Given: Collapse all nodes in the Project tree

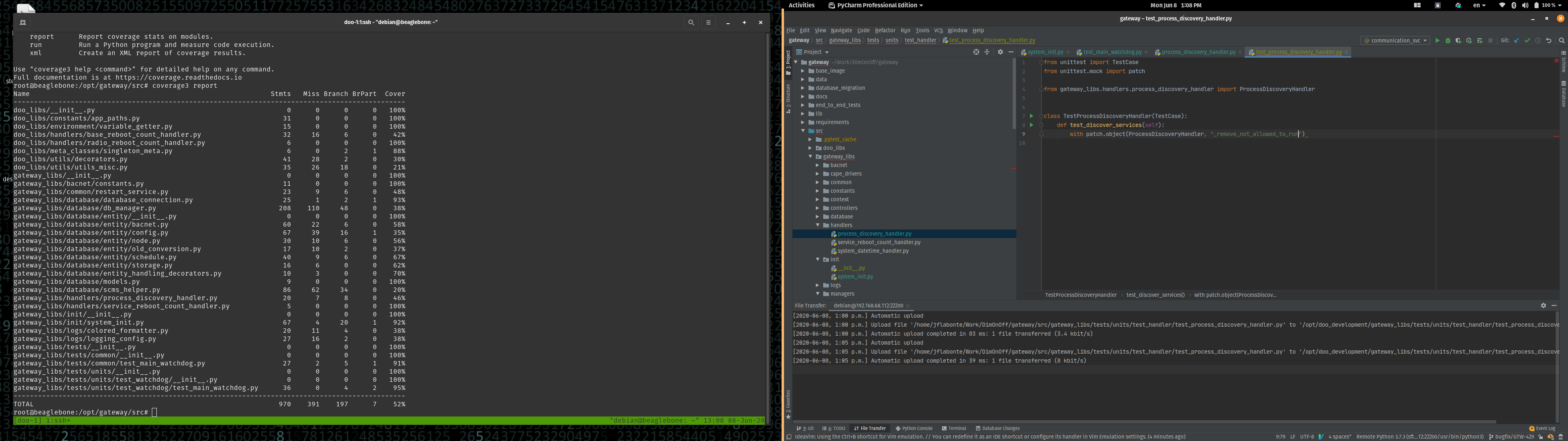Looking at the screenshot, I should click(x=987, y=52).
